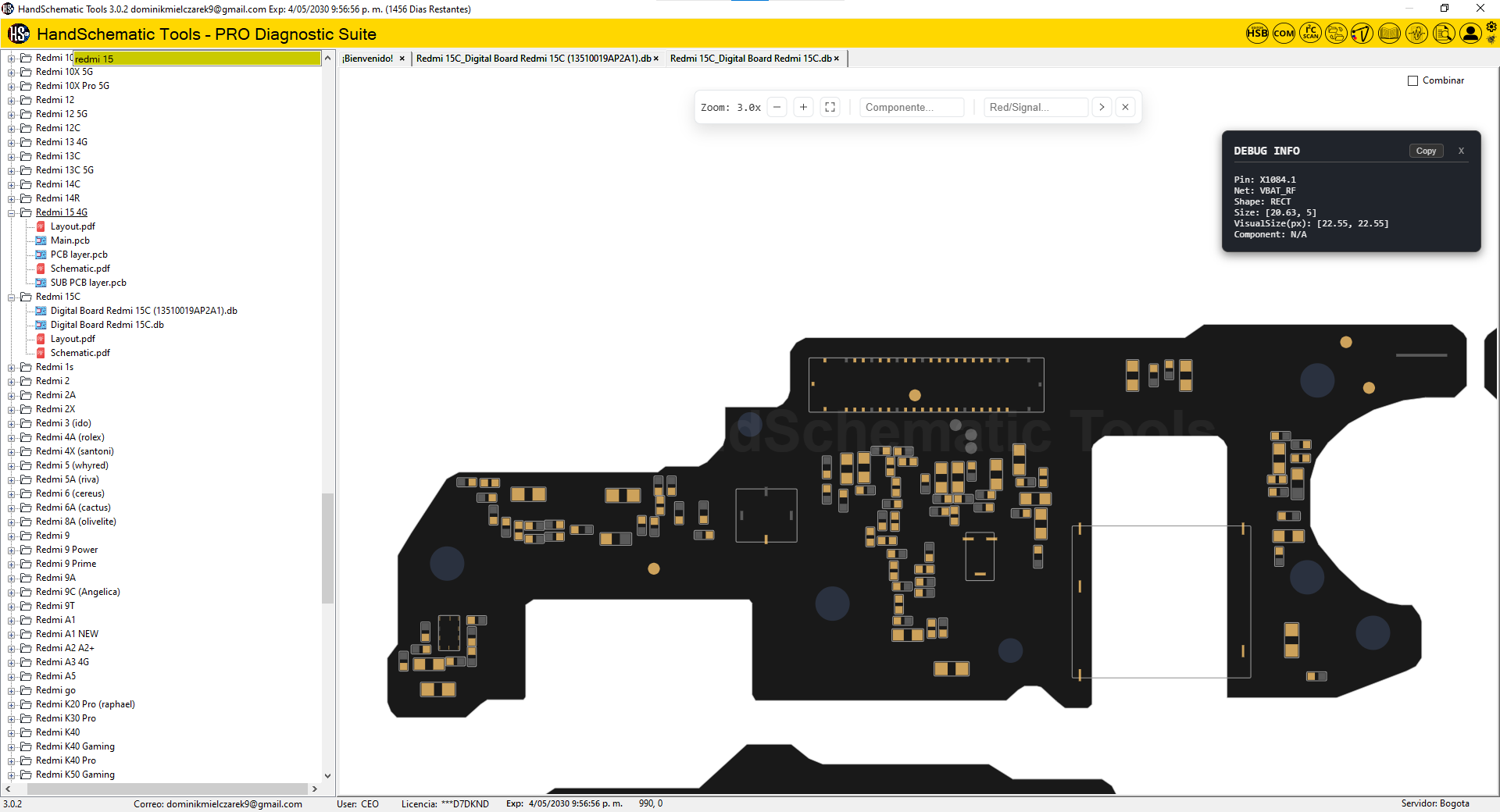Click the bug report icon

[x=1491, y=39]
